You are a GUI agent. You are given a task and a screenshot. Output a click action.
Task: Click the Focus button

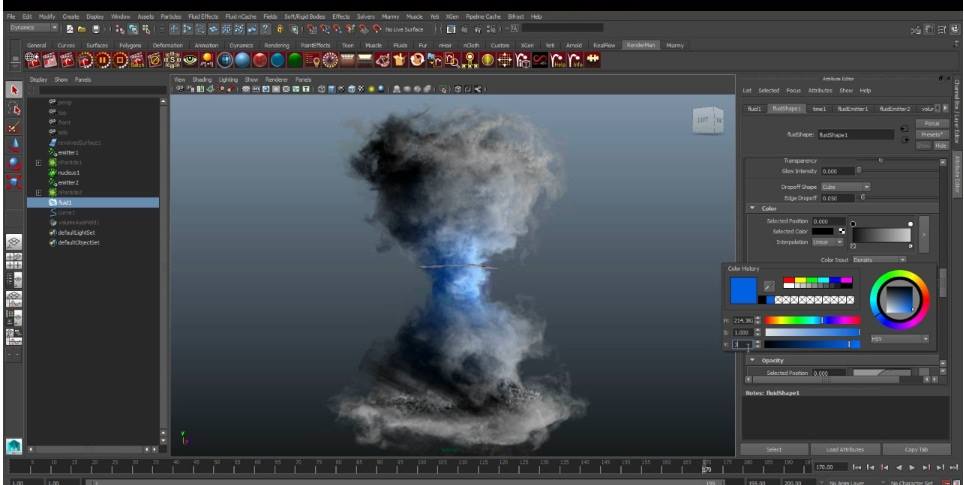point(931,124)
